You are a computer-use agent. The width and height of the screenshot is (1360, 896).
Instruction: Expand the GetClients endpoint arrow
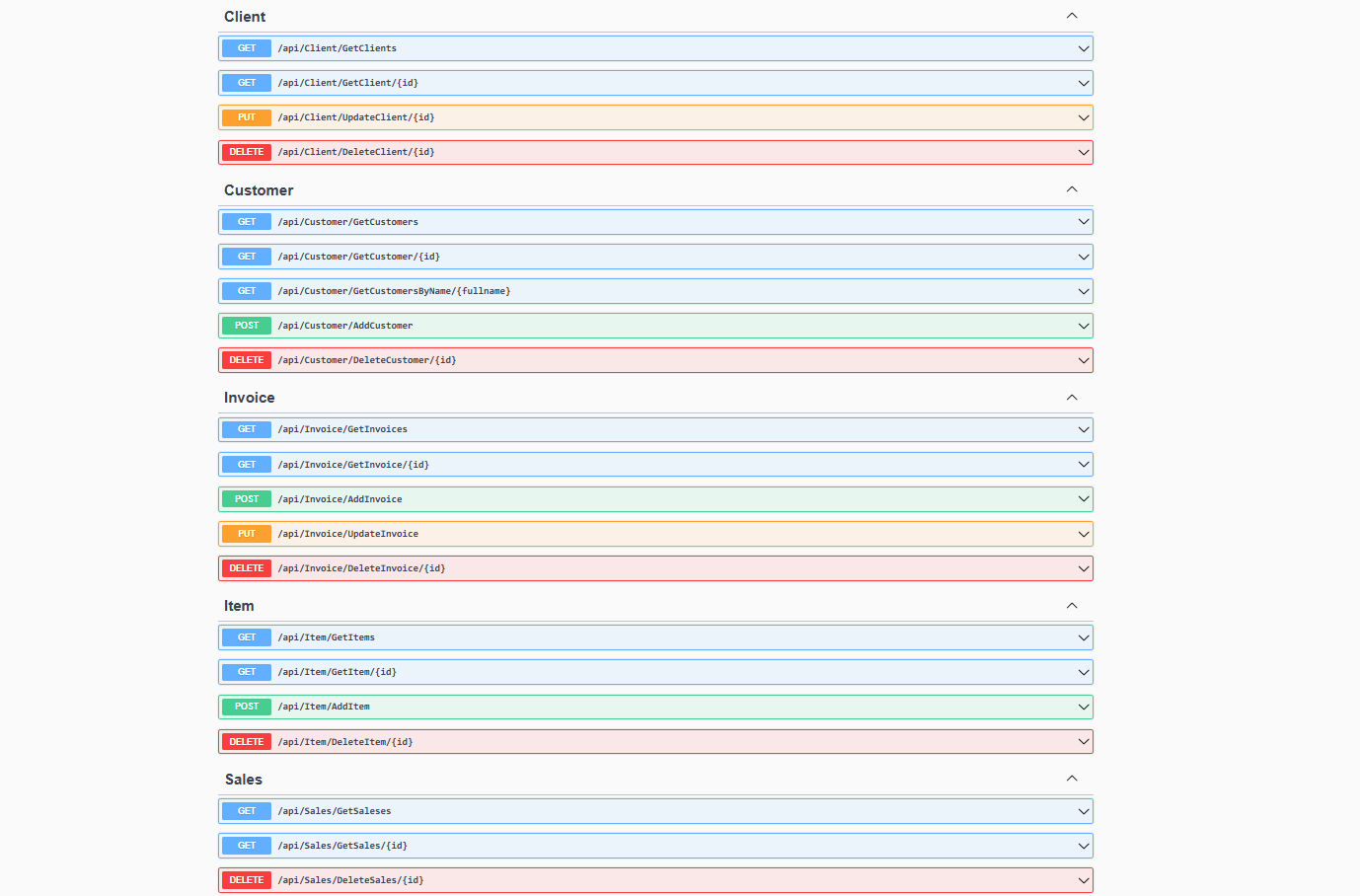coord(1083,48)
